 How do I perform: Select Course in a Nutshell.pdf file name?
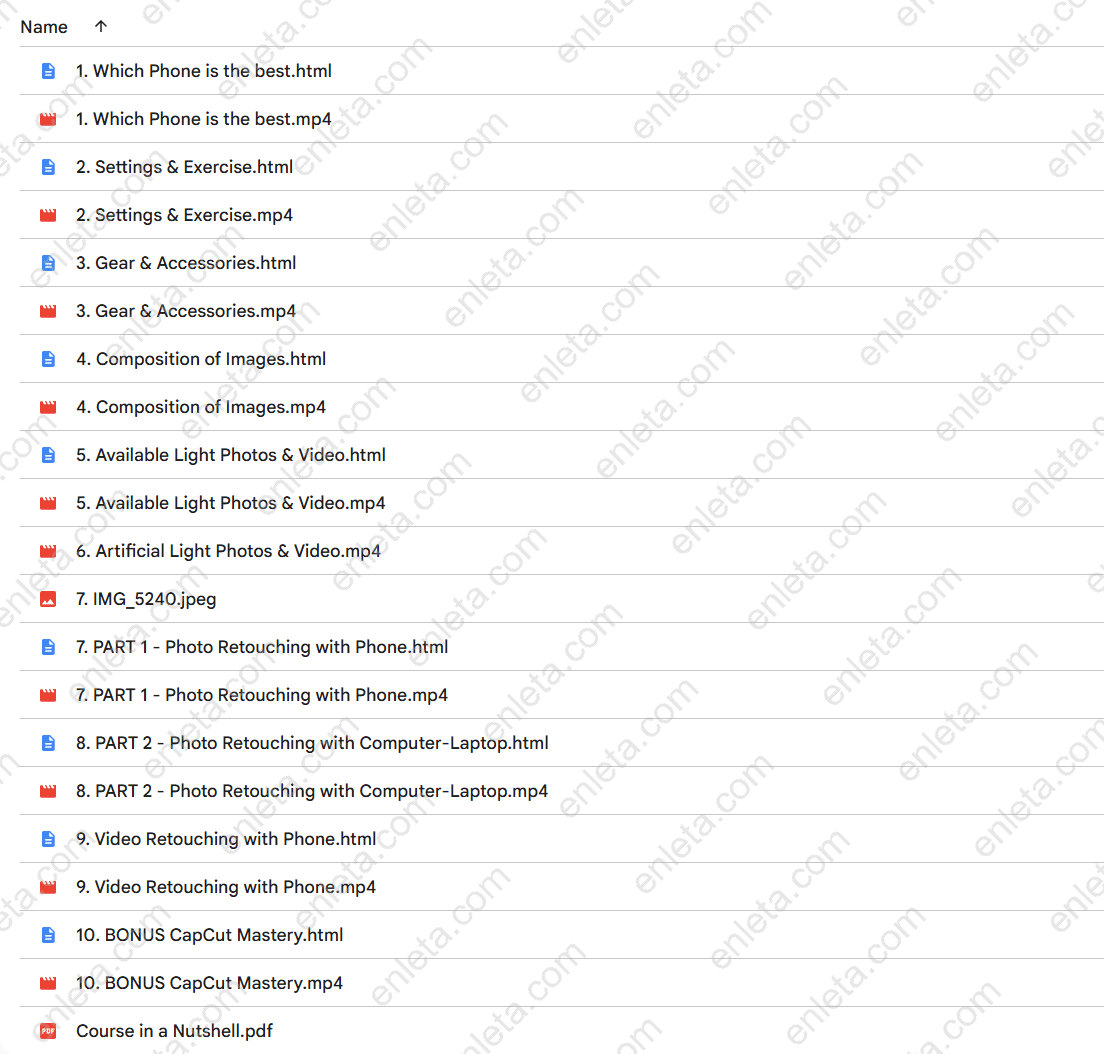(x=174, y=1031)
